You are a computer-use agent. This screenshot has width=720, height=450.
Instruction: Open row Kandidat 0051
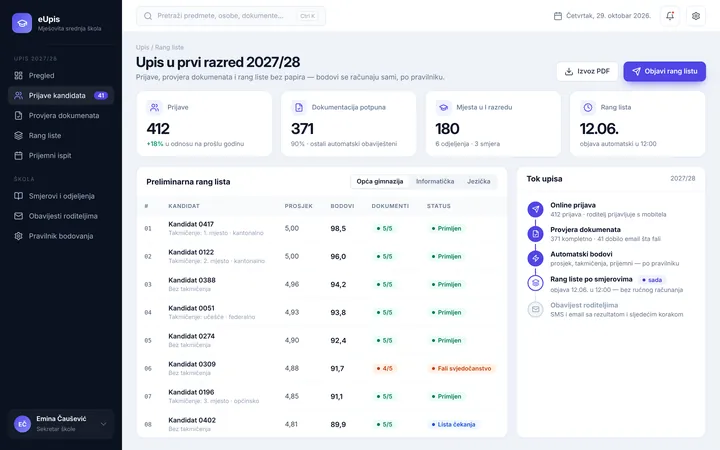tap(322, 312)
